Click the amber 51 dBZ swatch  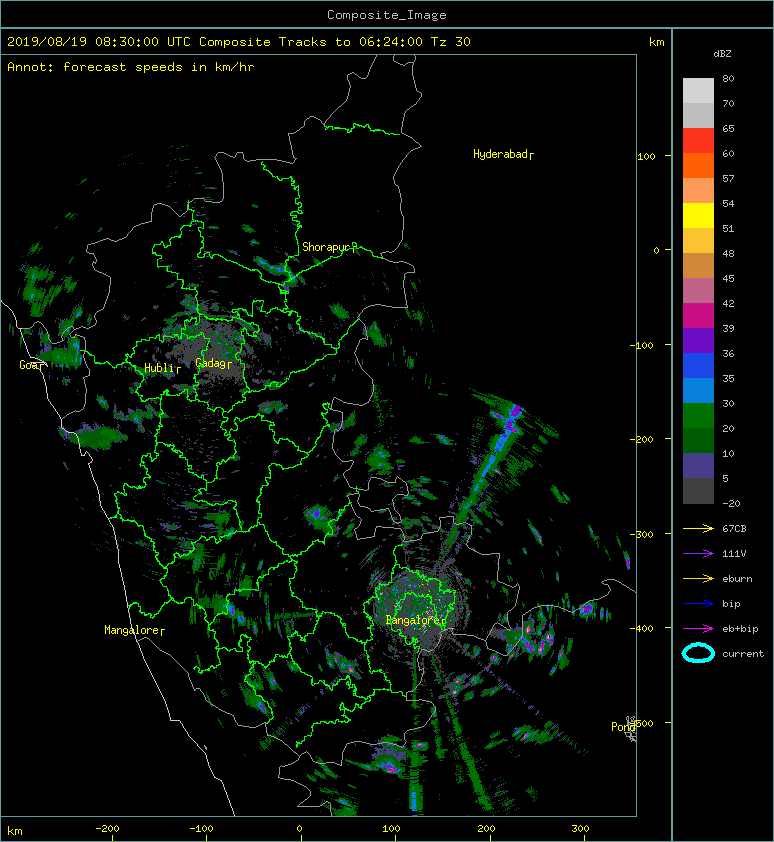[698, 240]
